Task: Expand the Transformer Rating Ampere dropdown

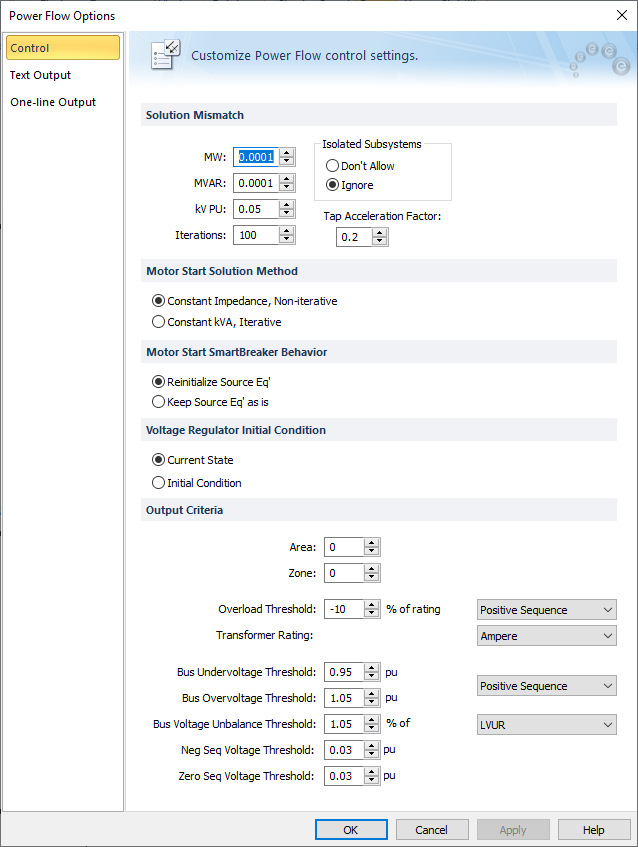Action: 546,636
